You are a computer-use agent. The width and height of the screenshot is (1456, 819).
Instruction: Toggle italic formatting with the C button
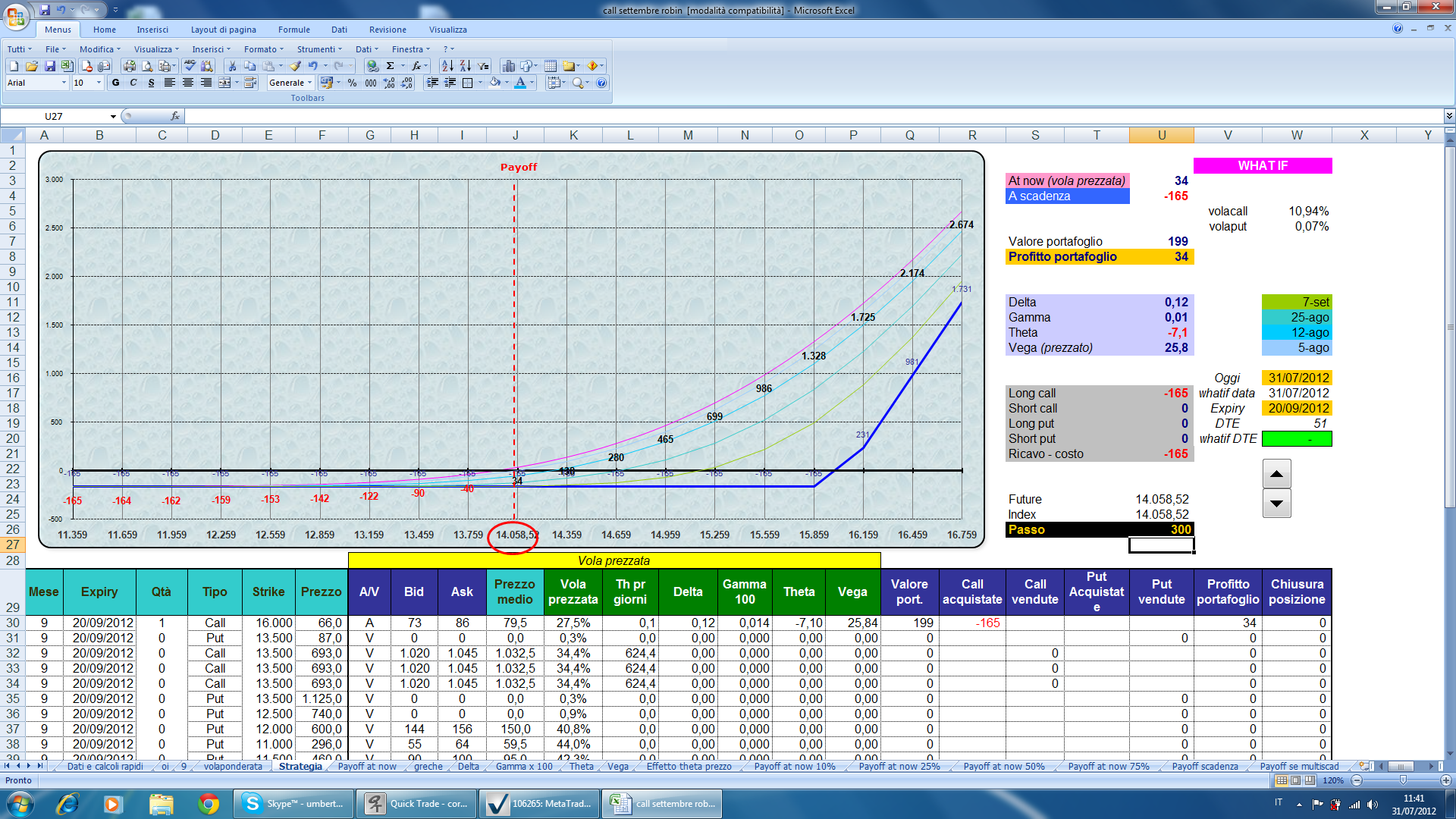133,83
